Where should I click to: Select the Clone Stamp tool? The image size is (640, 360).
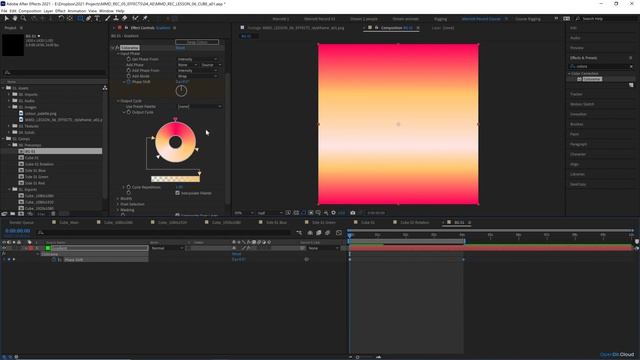click(x=116, y=18)
